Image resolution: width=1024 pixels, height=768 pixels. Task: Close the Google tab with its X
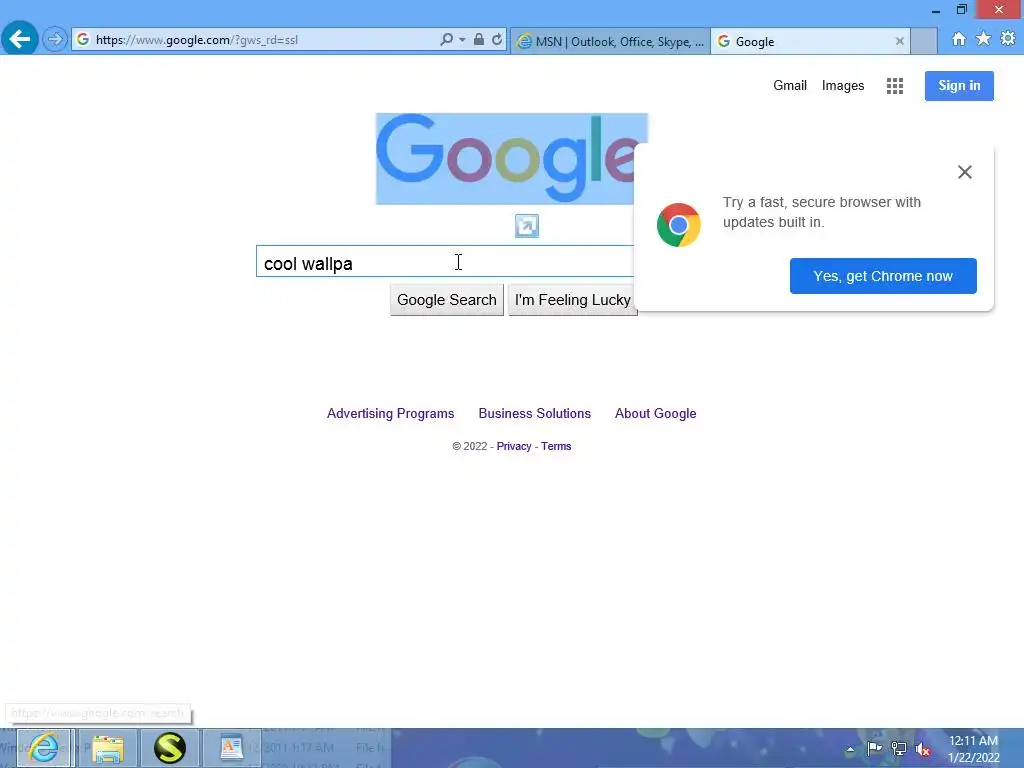click(899, 41)
